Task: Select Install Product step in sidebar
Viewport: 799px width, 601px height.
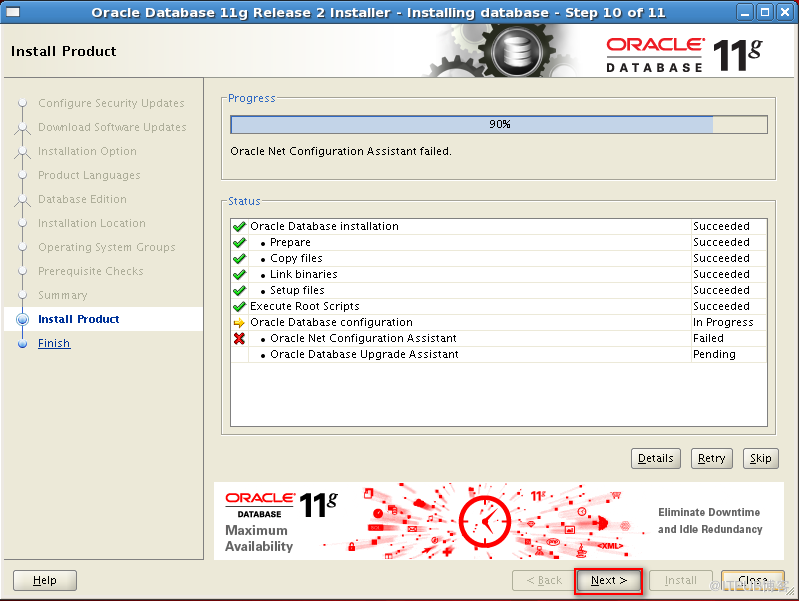Action: tap(78, 320)
